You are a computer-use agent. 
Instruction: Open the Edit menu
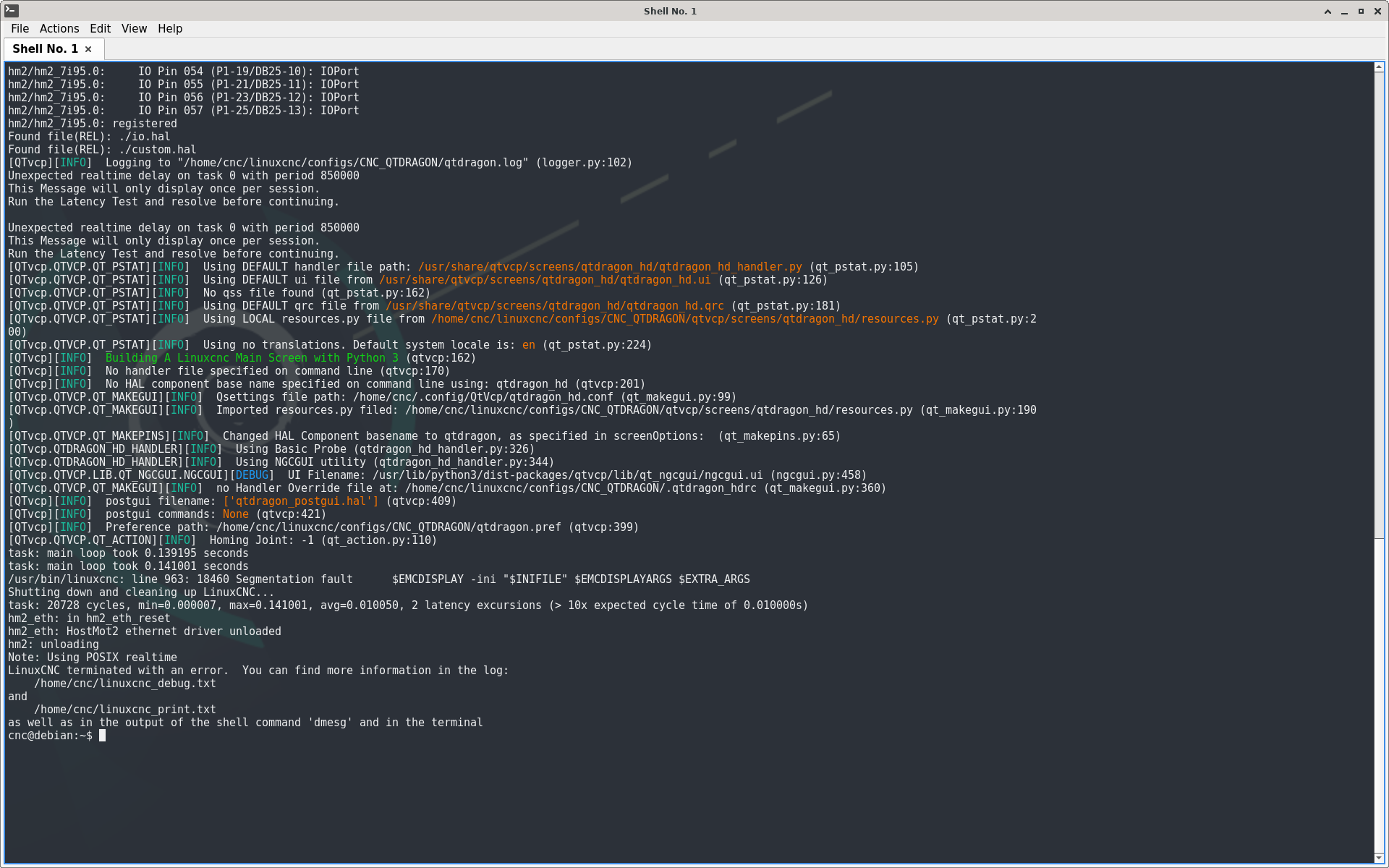coord(100,28)
